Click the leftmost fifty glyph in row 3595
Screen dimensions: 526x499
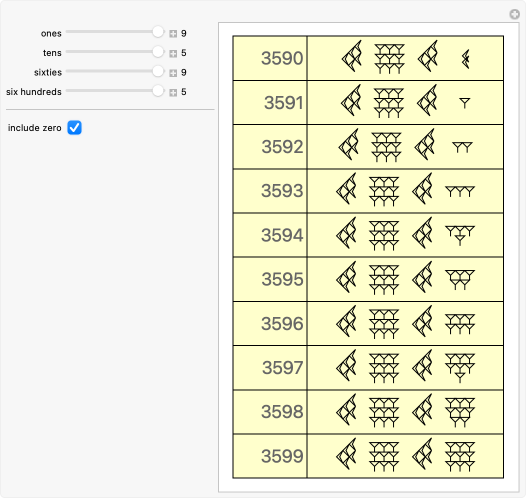pos(346,278)
